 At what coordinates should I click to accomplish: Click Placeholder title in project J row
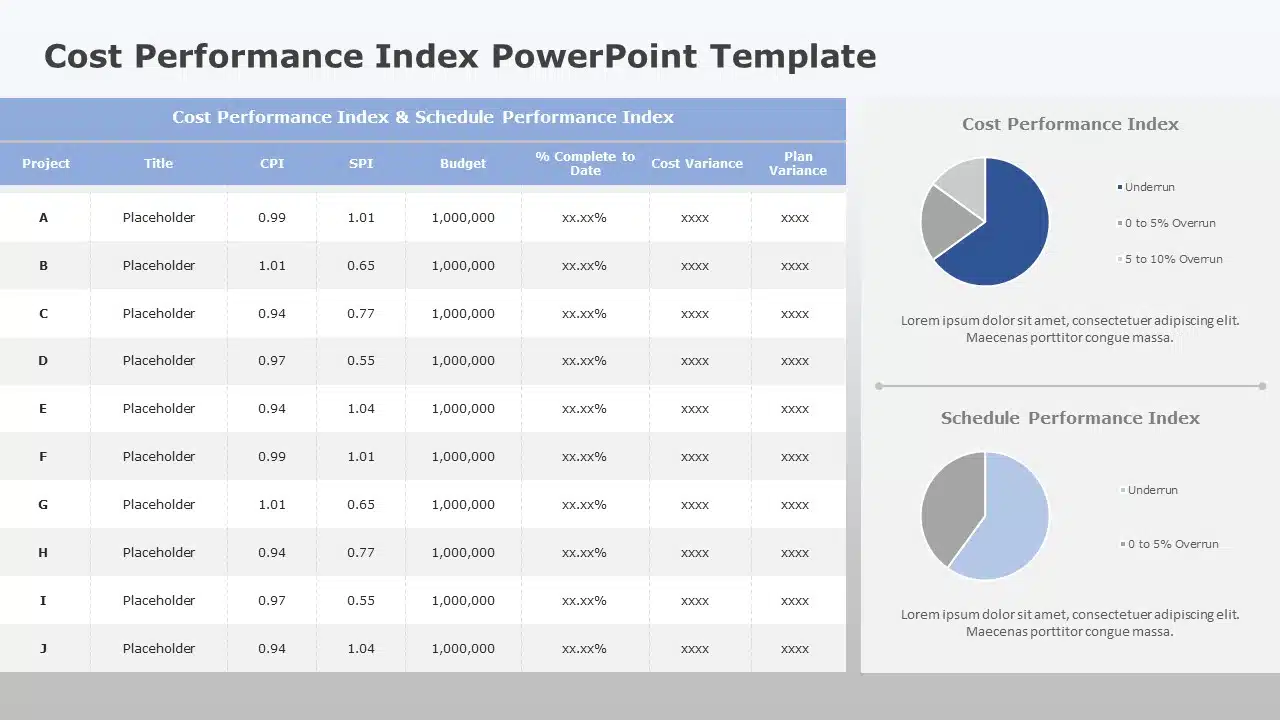pyautogui.click(x=159, y=648)
